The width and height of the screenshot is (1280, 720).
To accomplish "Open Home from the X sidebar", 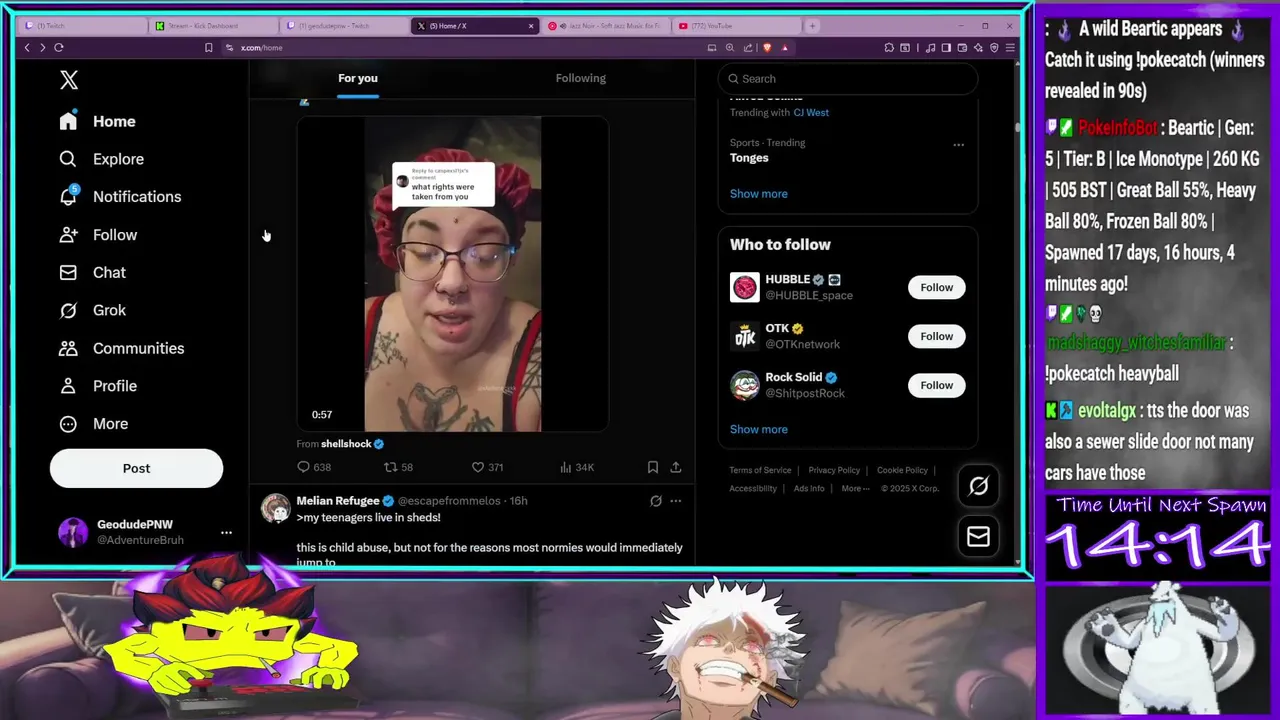I will click(x=97, y=121).
